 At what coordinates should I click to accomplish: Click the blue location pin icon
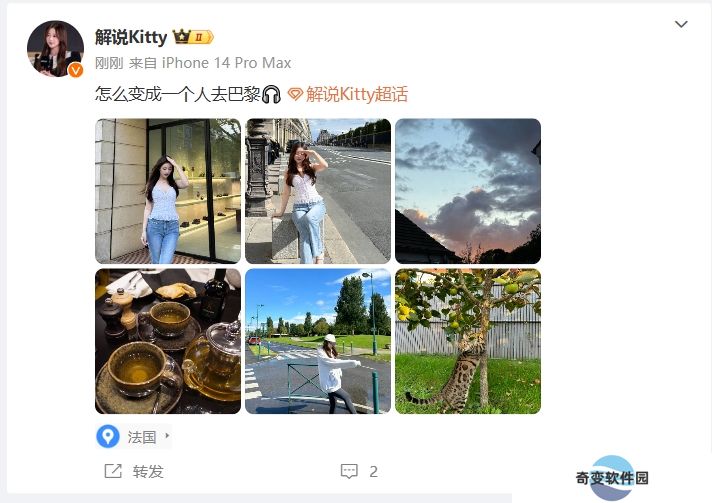(x=108, y=436)
